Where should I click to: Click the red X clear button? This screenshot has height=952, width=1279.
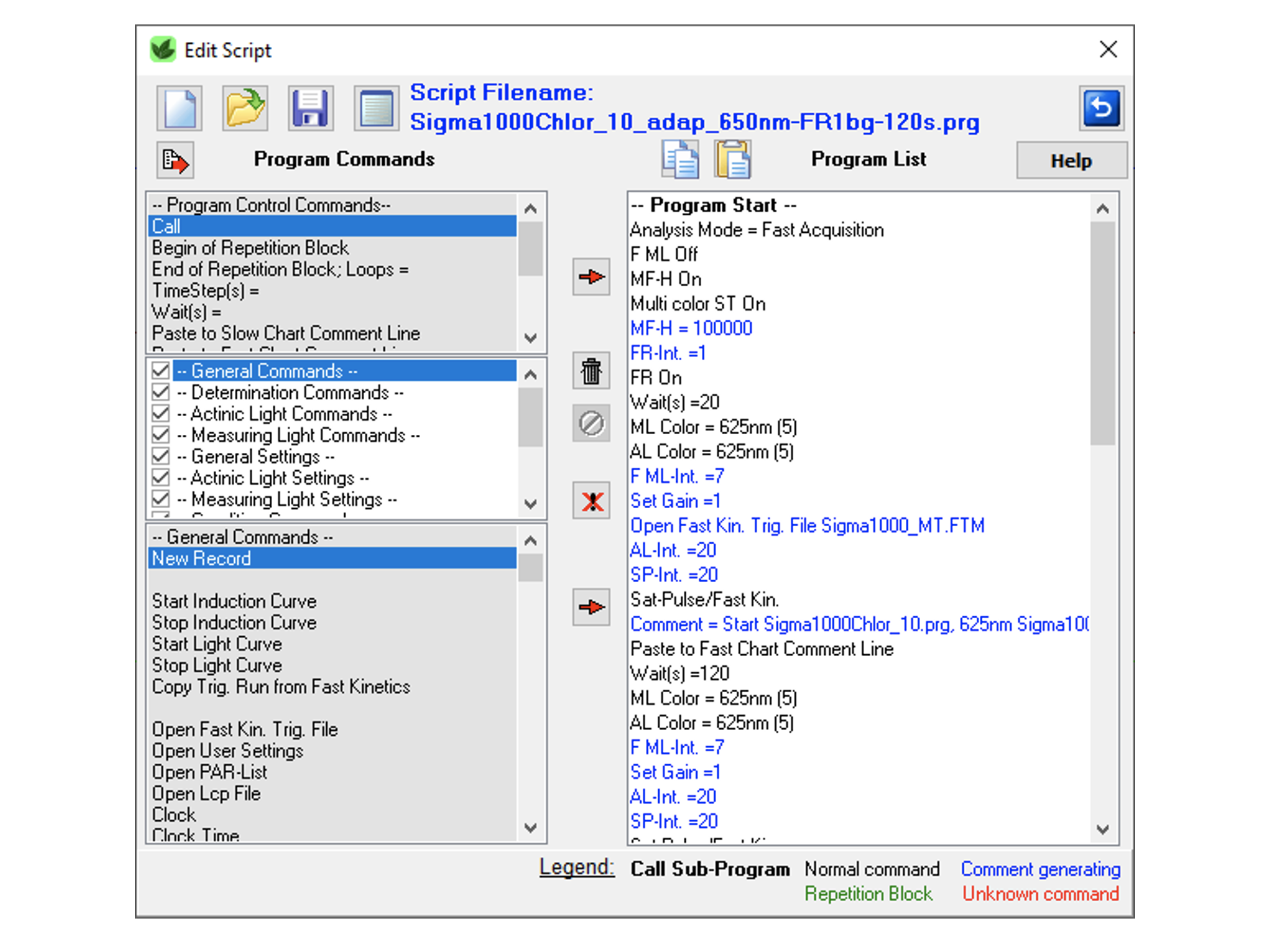[591, 501]
